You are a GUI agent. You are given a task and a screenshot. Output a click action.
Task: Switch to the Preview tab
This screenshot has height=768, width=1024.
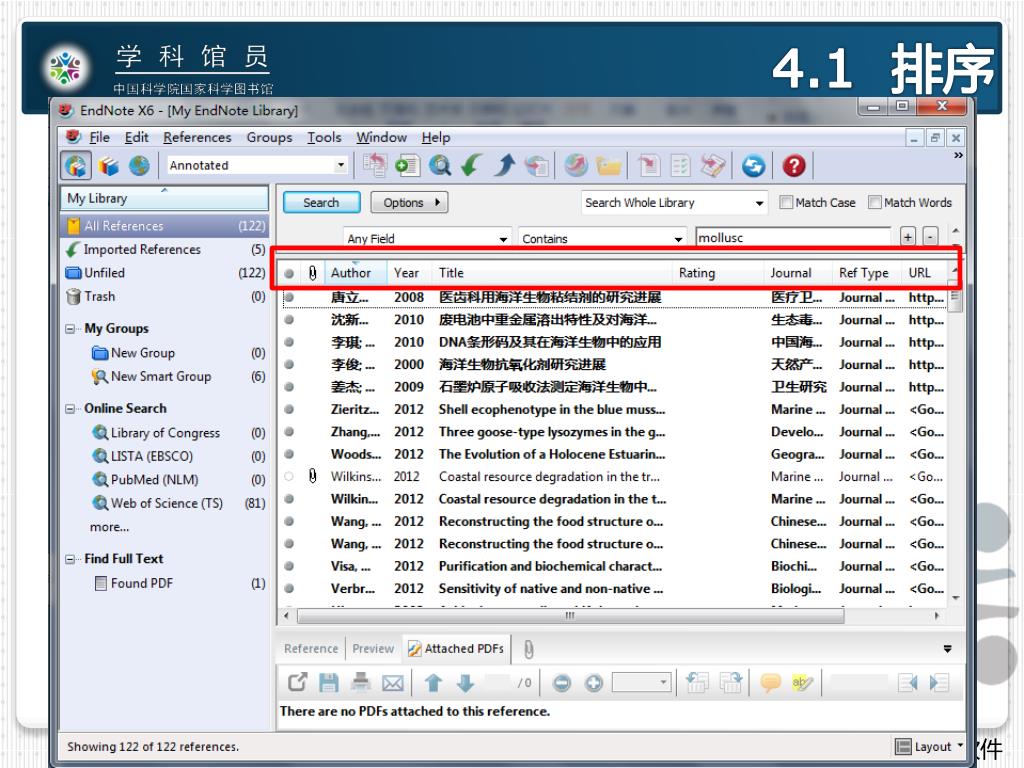click(x=373, y=648)
